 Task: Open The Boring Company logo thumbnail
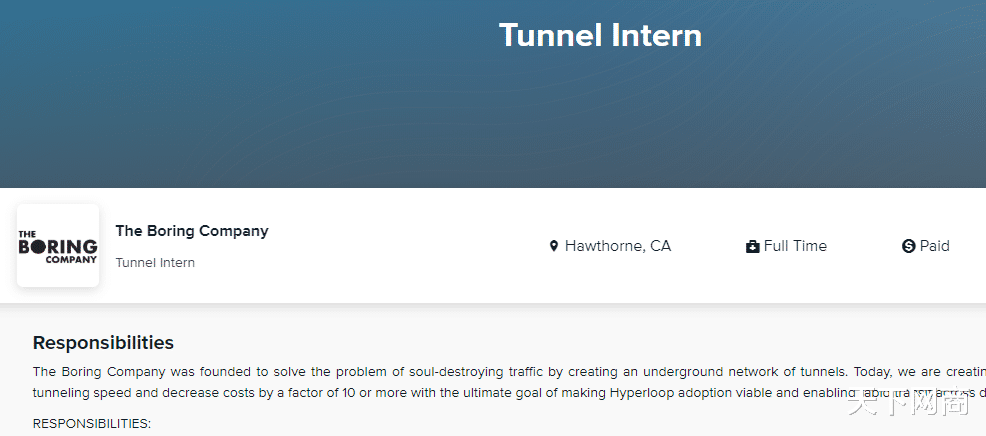click(x=58, y=245)
